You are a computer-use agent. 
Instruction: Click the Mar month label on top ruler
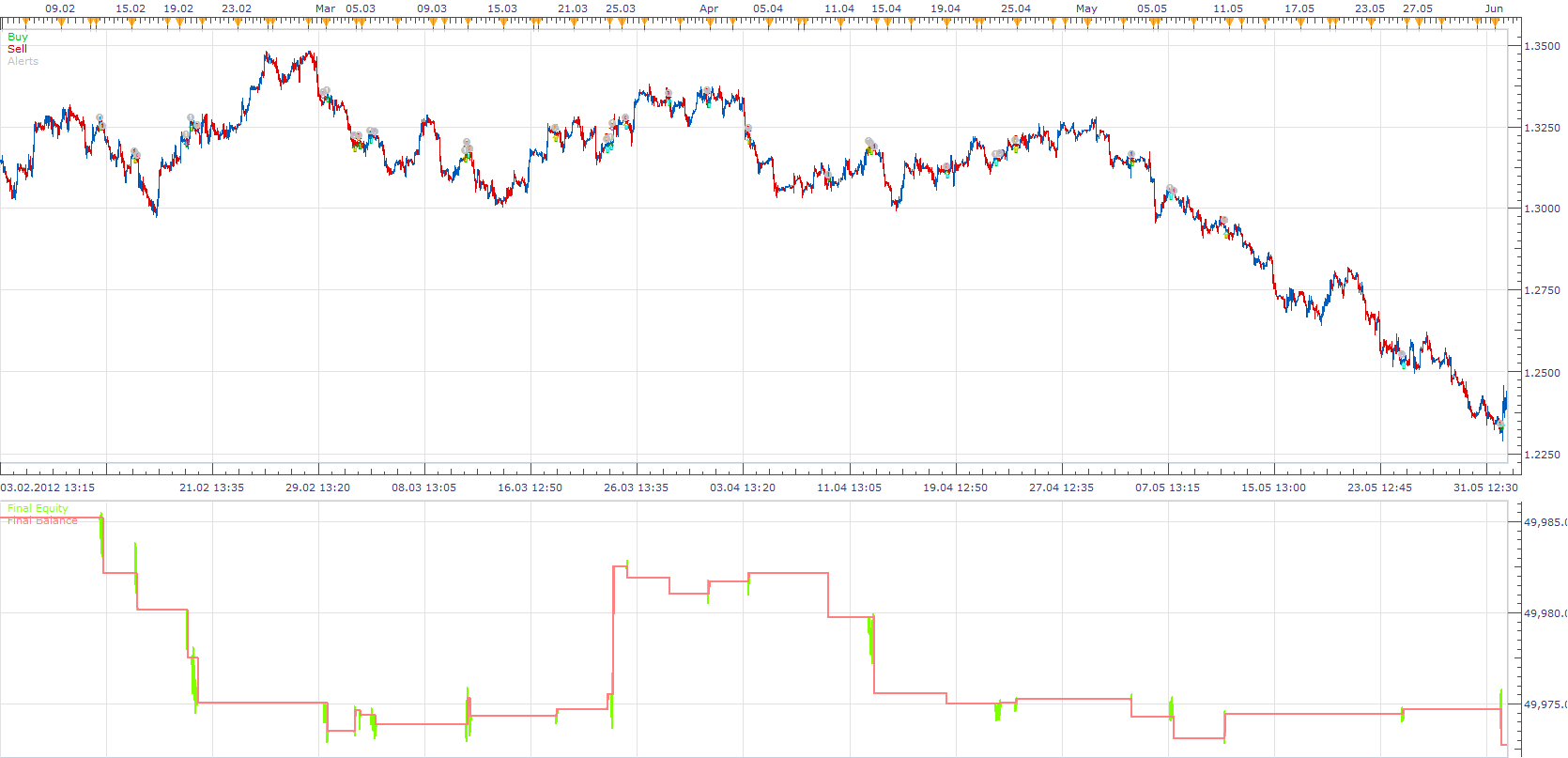point(326,8)
